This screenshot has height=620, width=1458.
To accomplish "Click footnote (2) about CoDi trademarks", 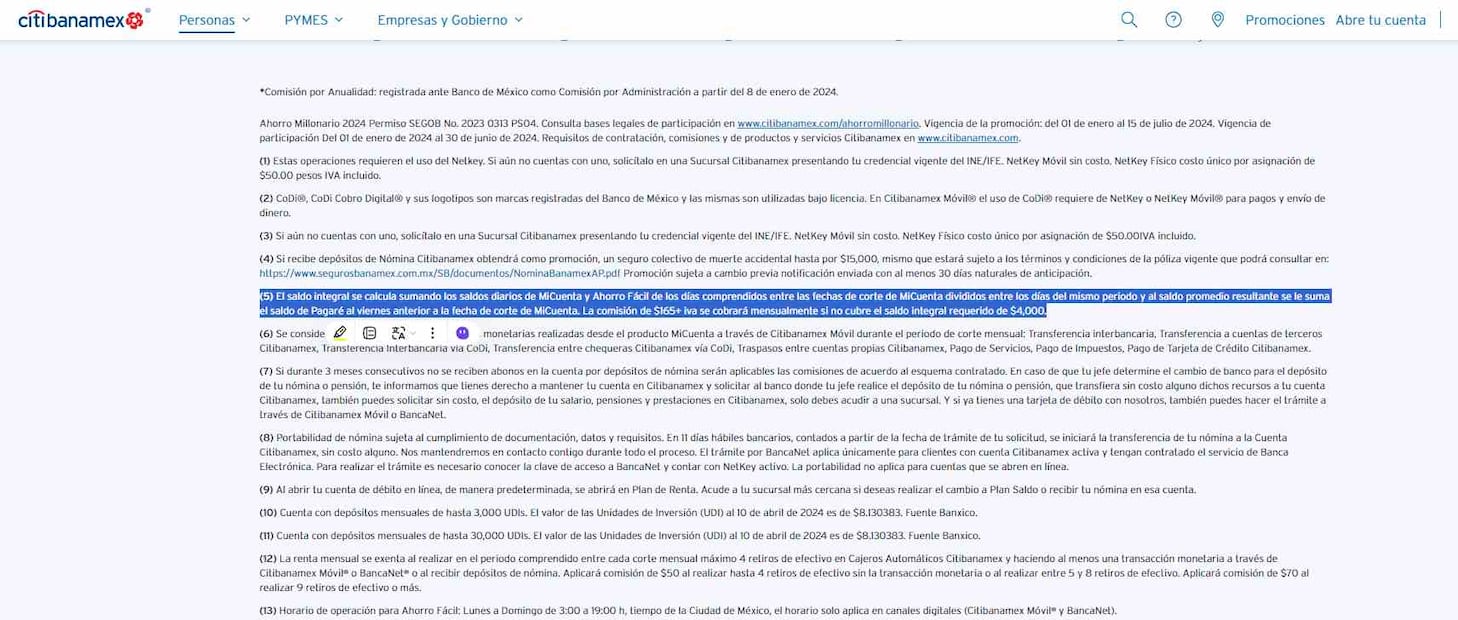I will point(792,206).
